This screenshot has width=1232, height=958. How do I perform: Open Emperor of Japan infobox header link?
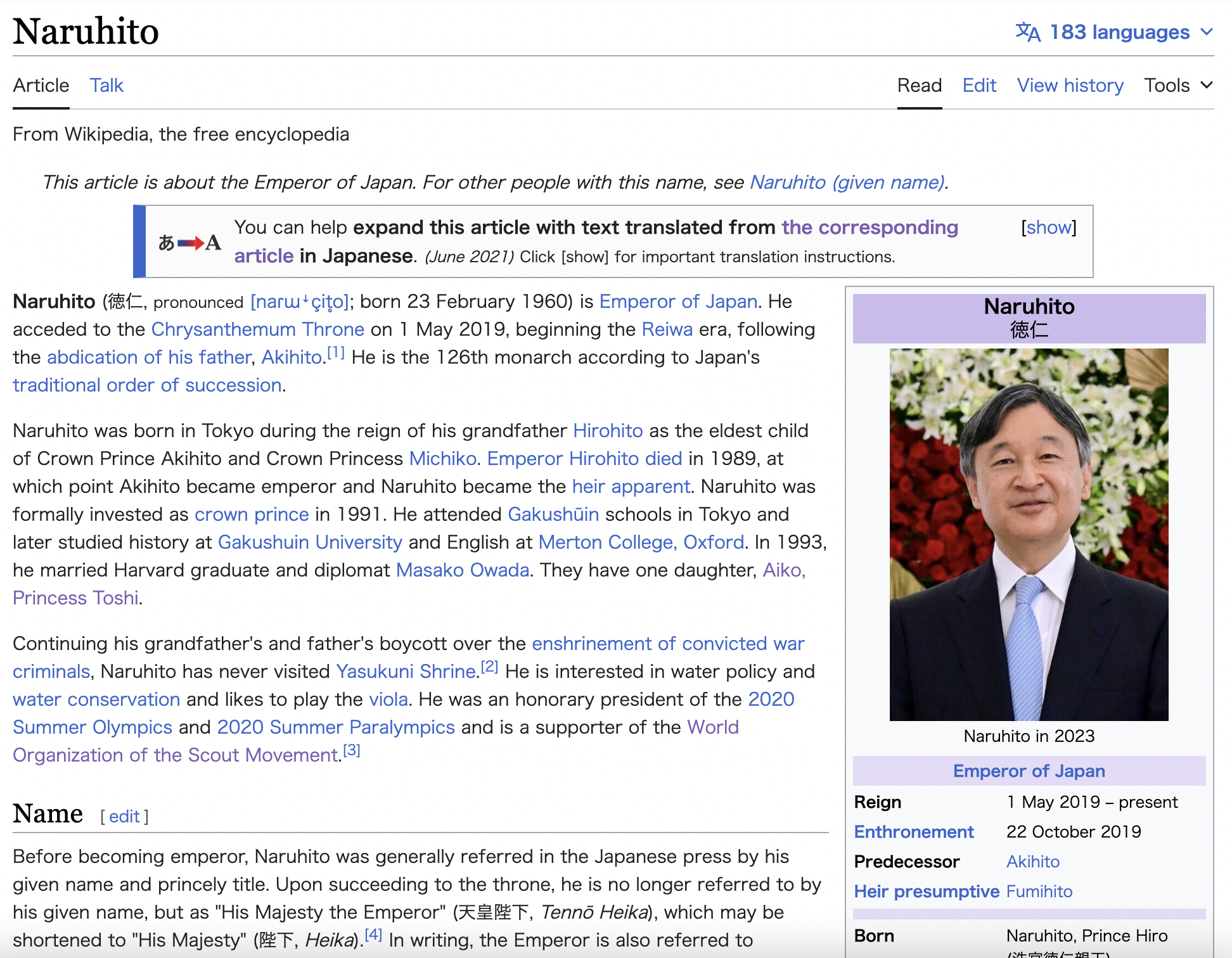click(1029, 771)
